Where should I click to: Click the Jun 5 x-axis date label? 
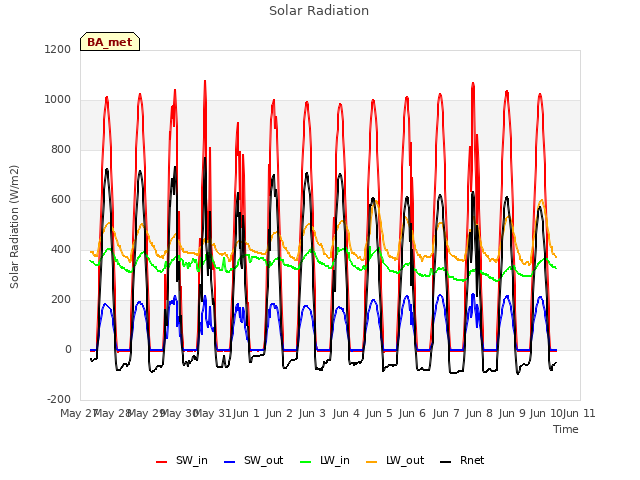click(379, 413)
